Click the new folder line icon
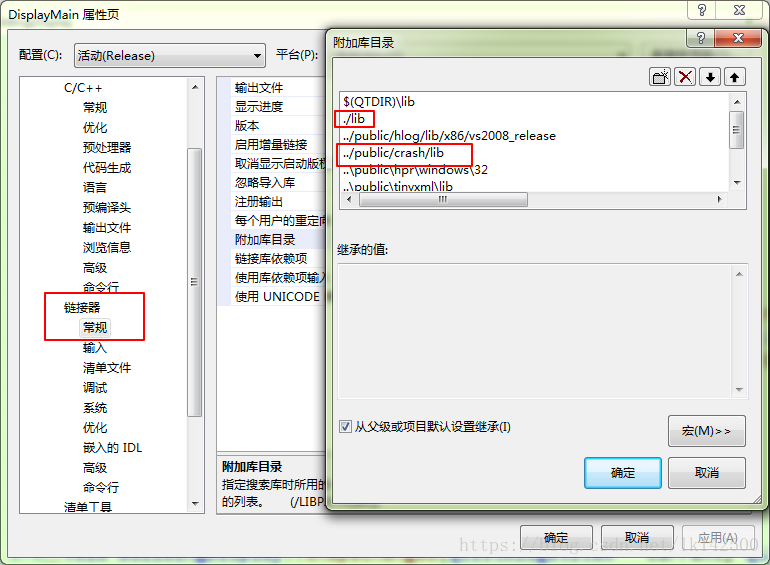Image resolution: width=770 pixels, height=565 pixels. (x=660, y=77)
